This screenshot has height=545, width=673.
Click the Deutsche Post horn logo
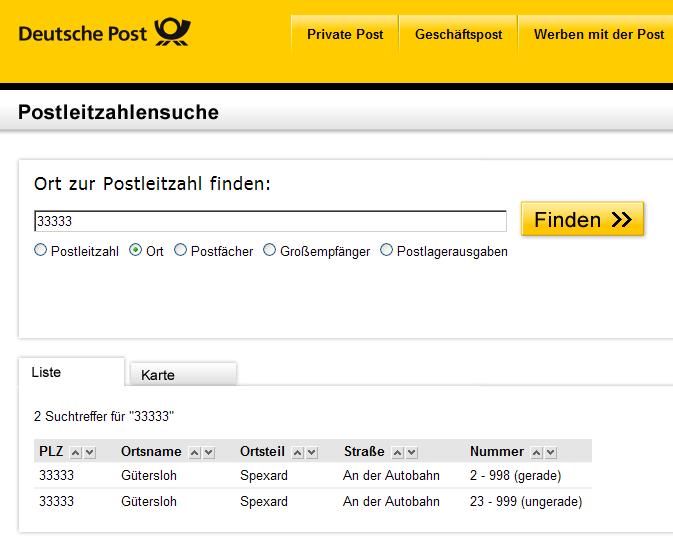point(172,33)
